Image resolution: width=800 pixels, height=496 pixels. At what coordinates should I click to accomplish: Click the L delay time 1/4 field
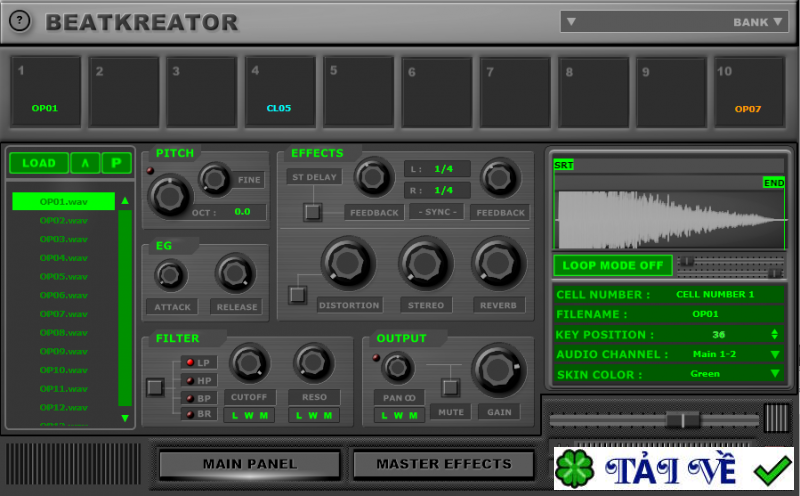(x=438, y=169)
